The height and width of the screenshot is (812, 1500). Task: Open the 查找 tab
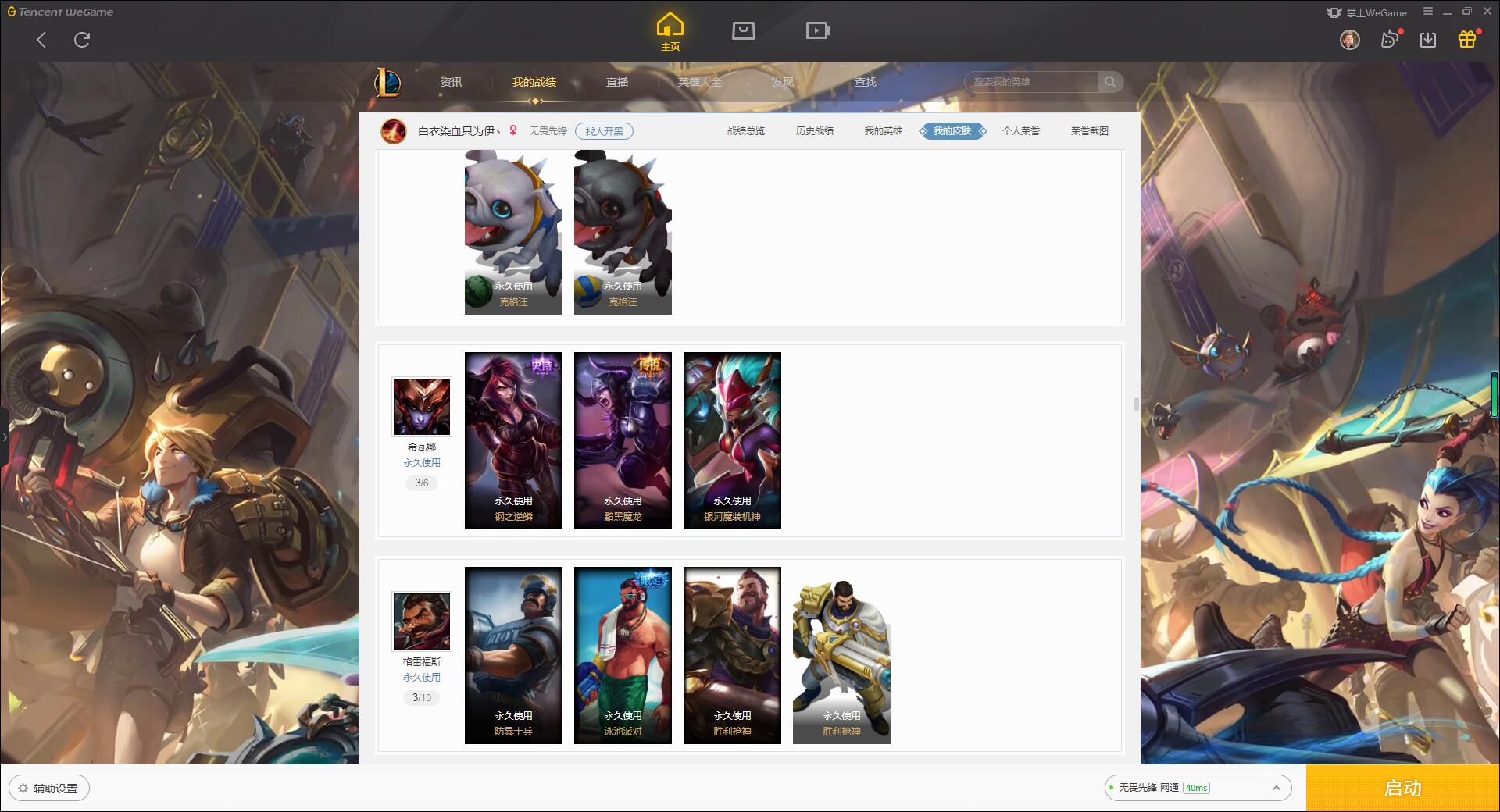pyautogui.click(x=865, y=82)
